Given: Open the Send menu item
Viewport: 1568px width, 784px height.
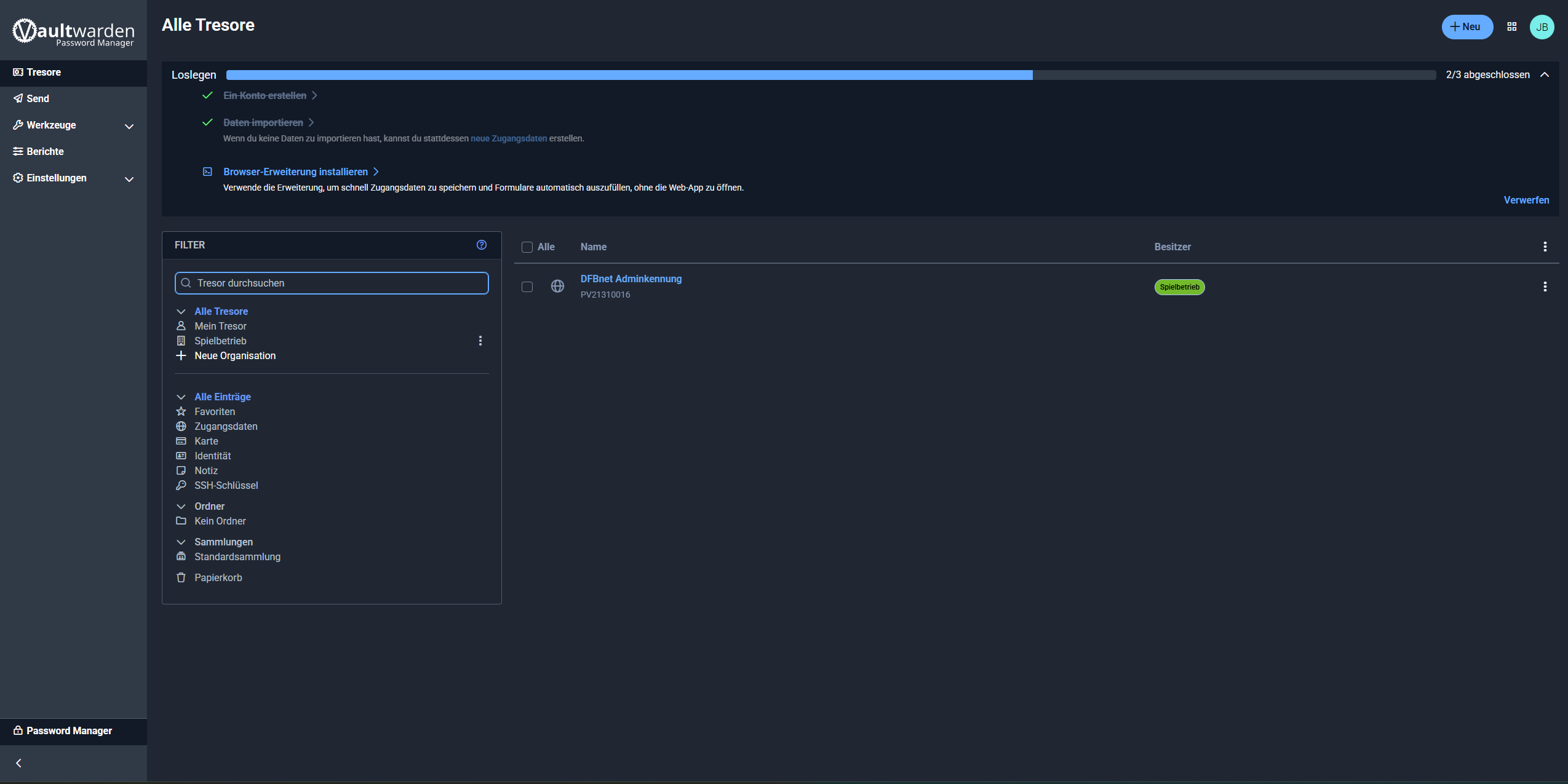Looking at the screenshot, I should tap(38, 98).
